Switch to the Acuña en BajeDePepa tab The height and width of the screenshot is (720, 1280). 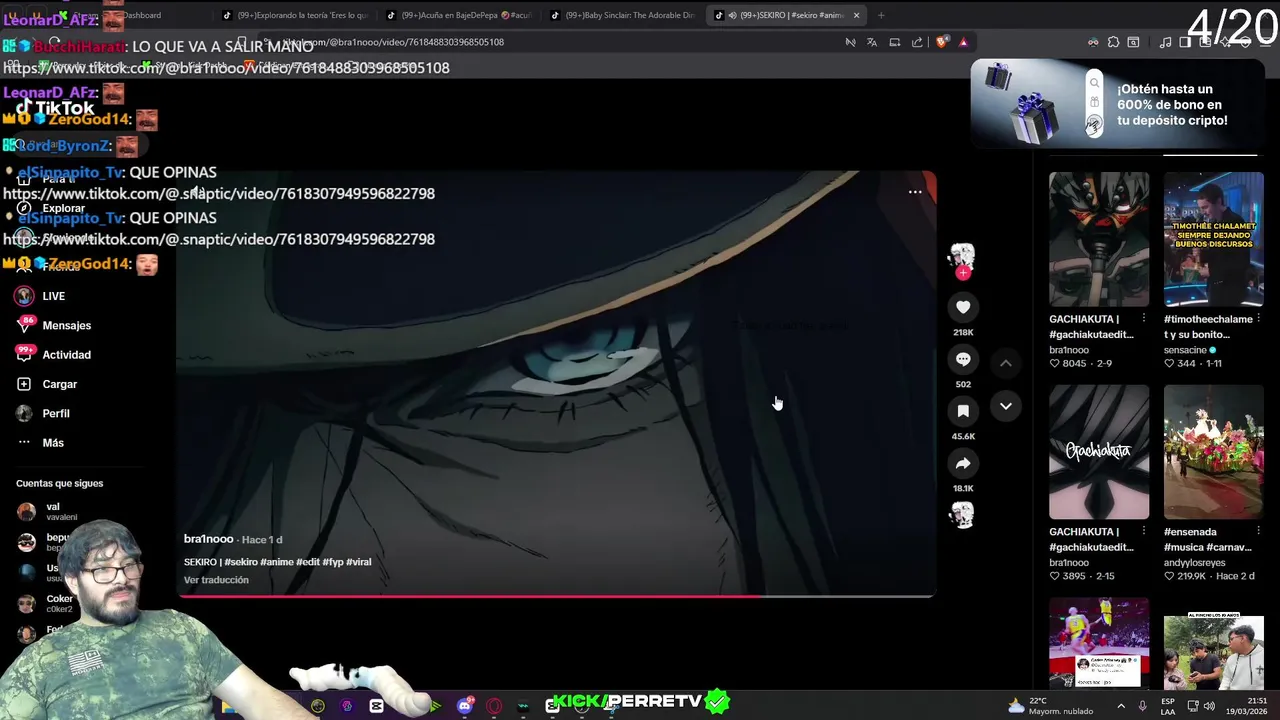pos(460,15)
